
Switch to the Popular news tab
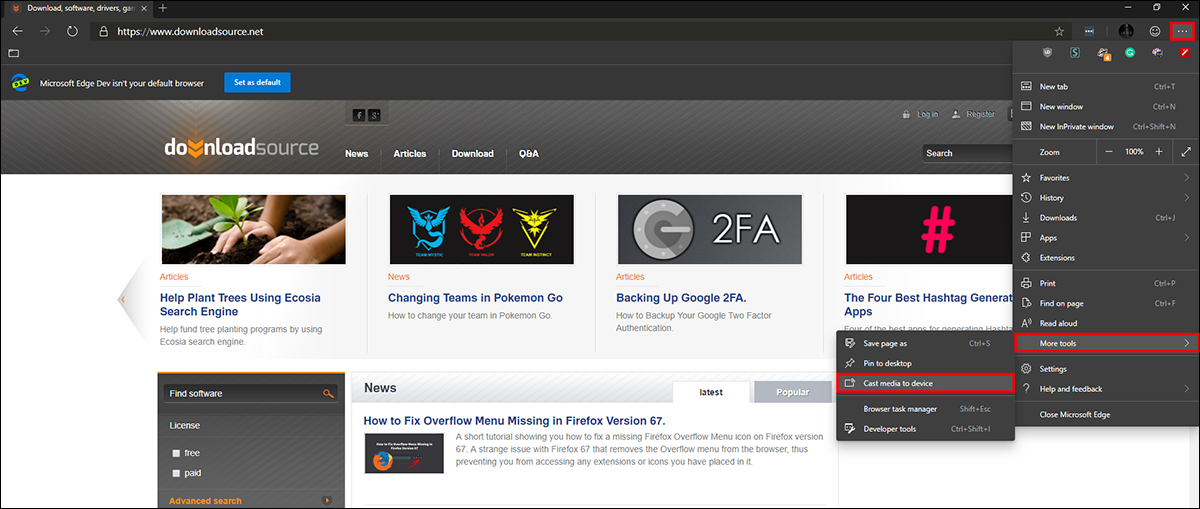(x=793, y=392)
